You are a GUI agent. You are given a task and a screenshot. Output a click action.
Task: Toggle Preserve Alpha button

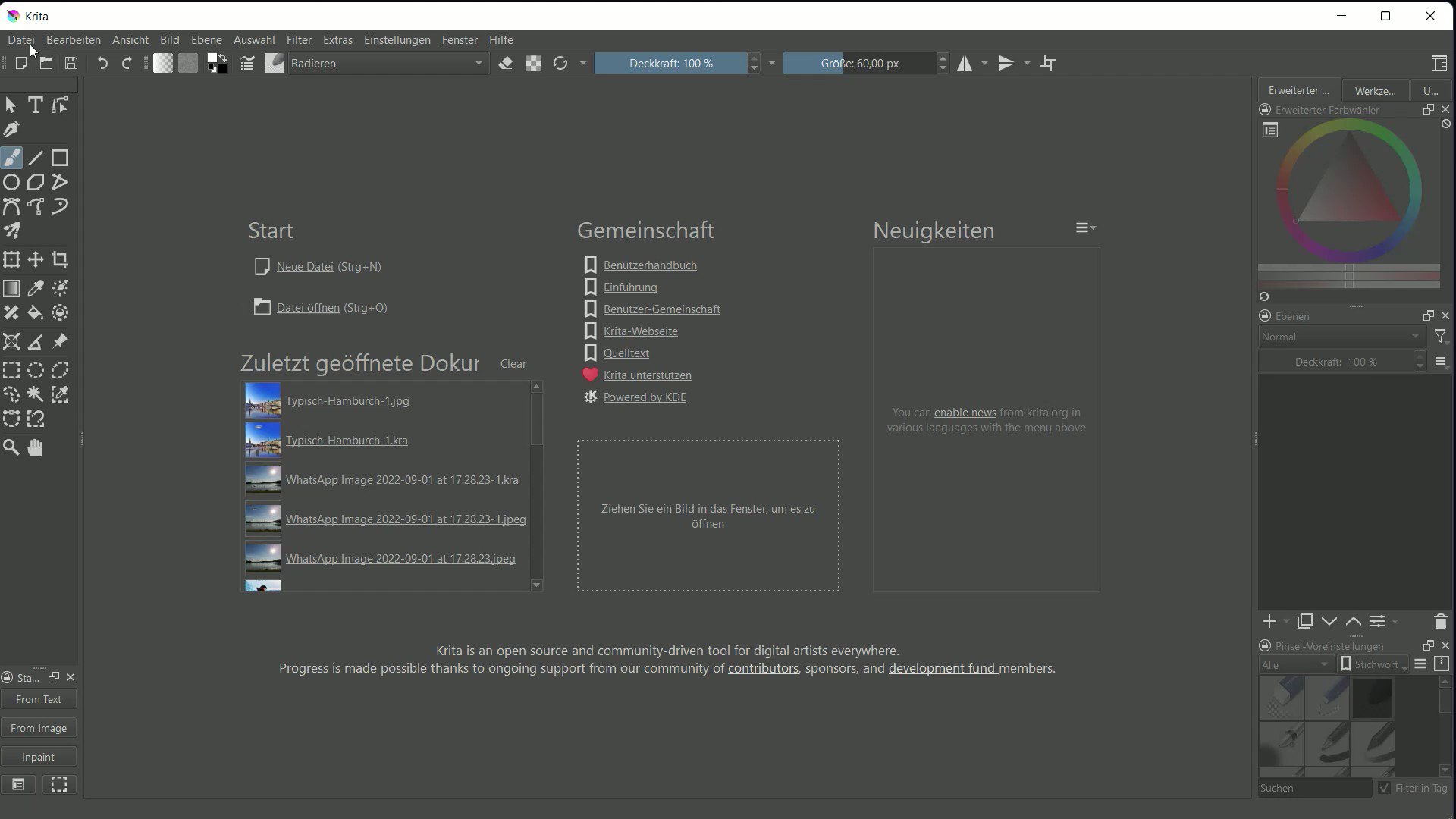533,64
